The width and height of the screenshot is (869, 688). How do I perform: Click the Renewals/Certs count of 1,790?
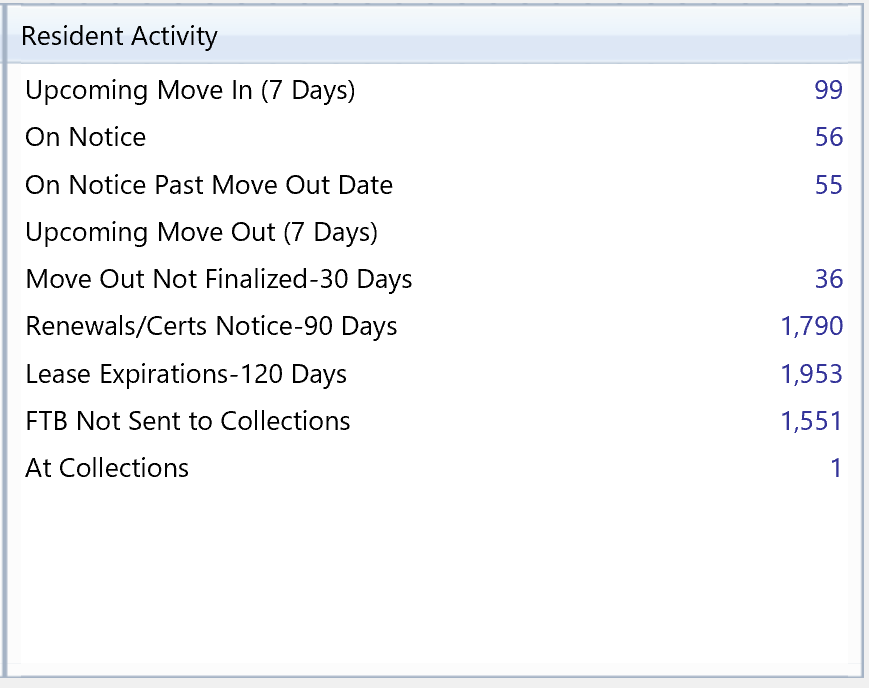[811, 326]
